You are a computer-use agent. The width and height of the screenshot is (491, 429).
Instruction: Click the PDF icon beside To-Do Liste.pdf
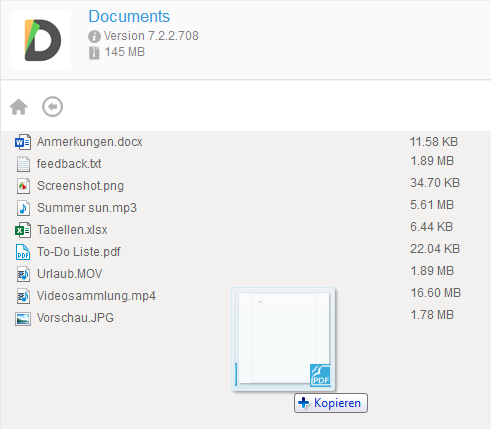pos(23,252)
